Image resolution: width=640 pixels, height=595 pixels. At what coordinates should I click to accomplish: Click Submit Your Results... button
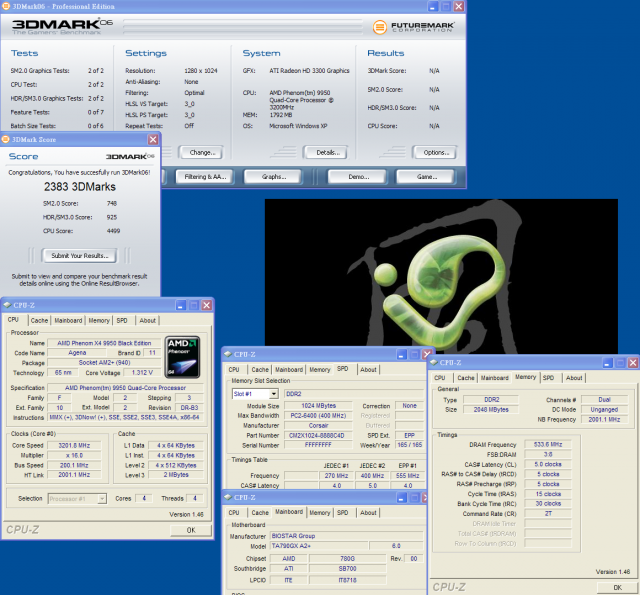coord(80,255)
